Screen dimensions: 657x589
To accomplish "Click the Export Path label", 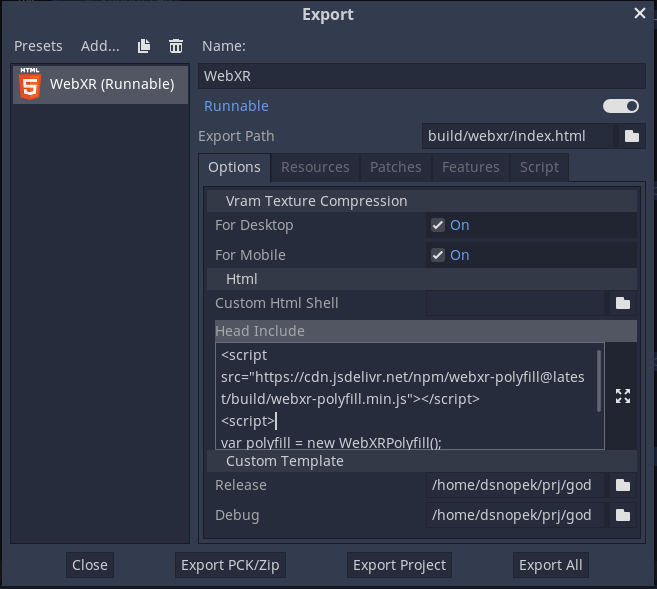I will click(236, 136).
